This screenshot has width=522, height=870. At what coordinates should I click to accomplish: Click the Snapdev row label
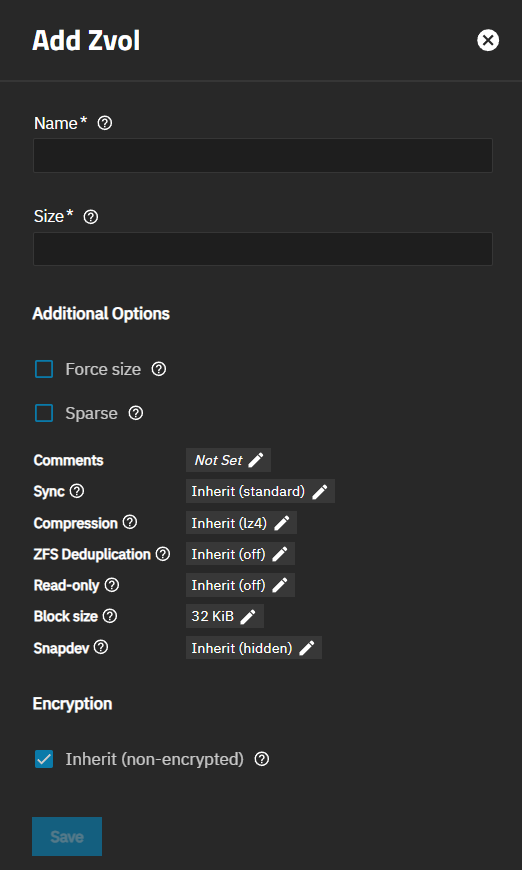tap(61, 648)
